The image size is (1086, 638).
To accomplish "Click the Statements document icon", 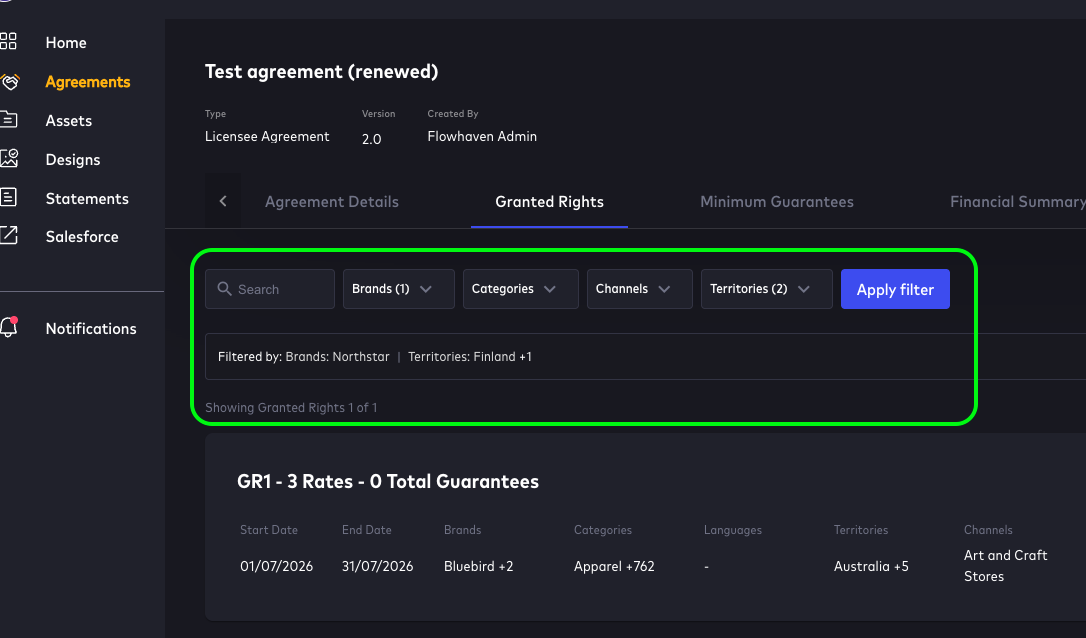I will coord(8,197).
